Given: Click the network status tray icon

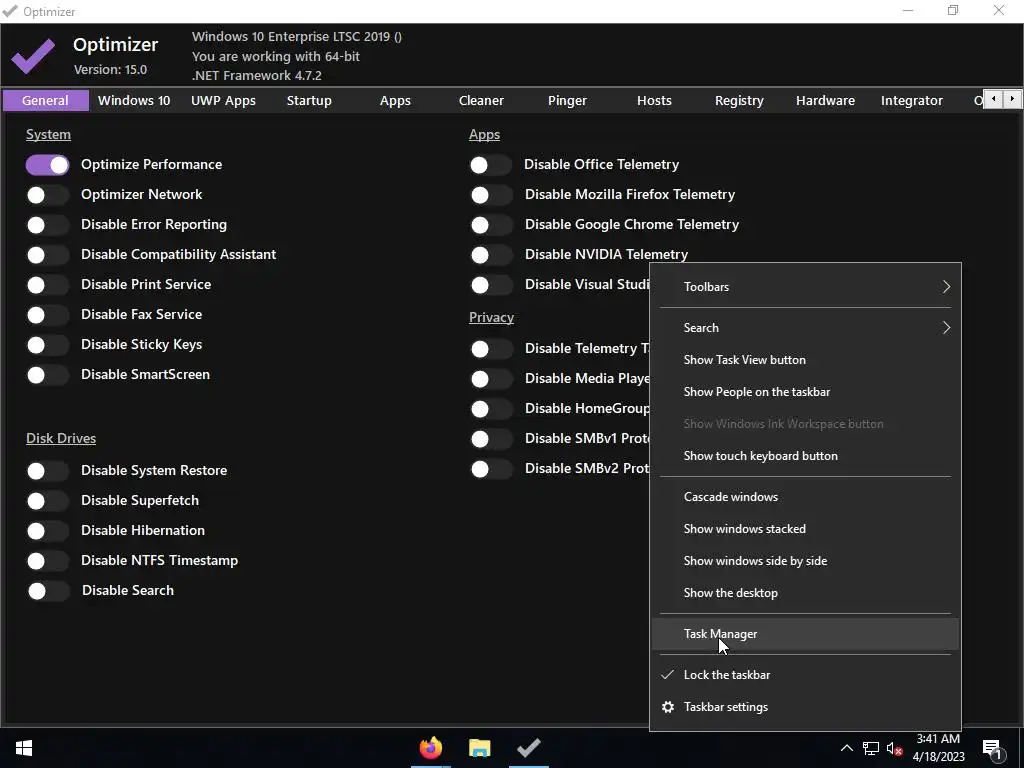Looking at the screenshot, I should (871, 748).
